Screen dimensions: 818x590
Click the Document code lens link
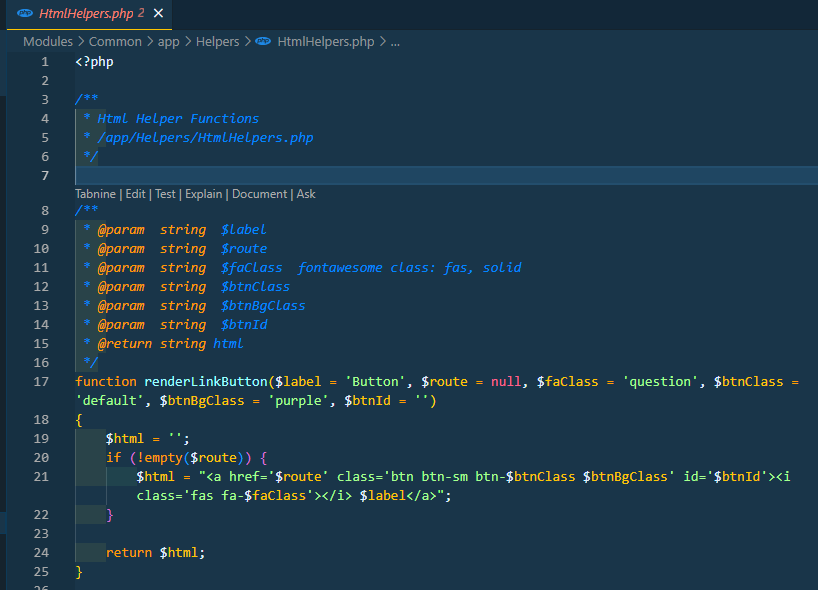pos(259,194)
